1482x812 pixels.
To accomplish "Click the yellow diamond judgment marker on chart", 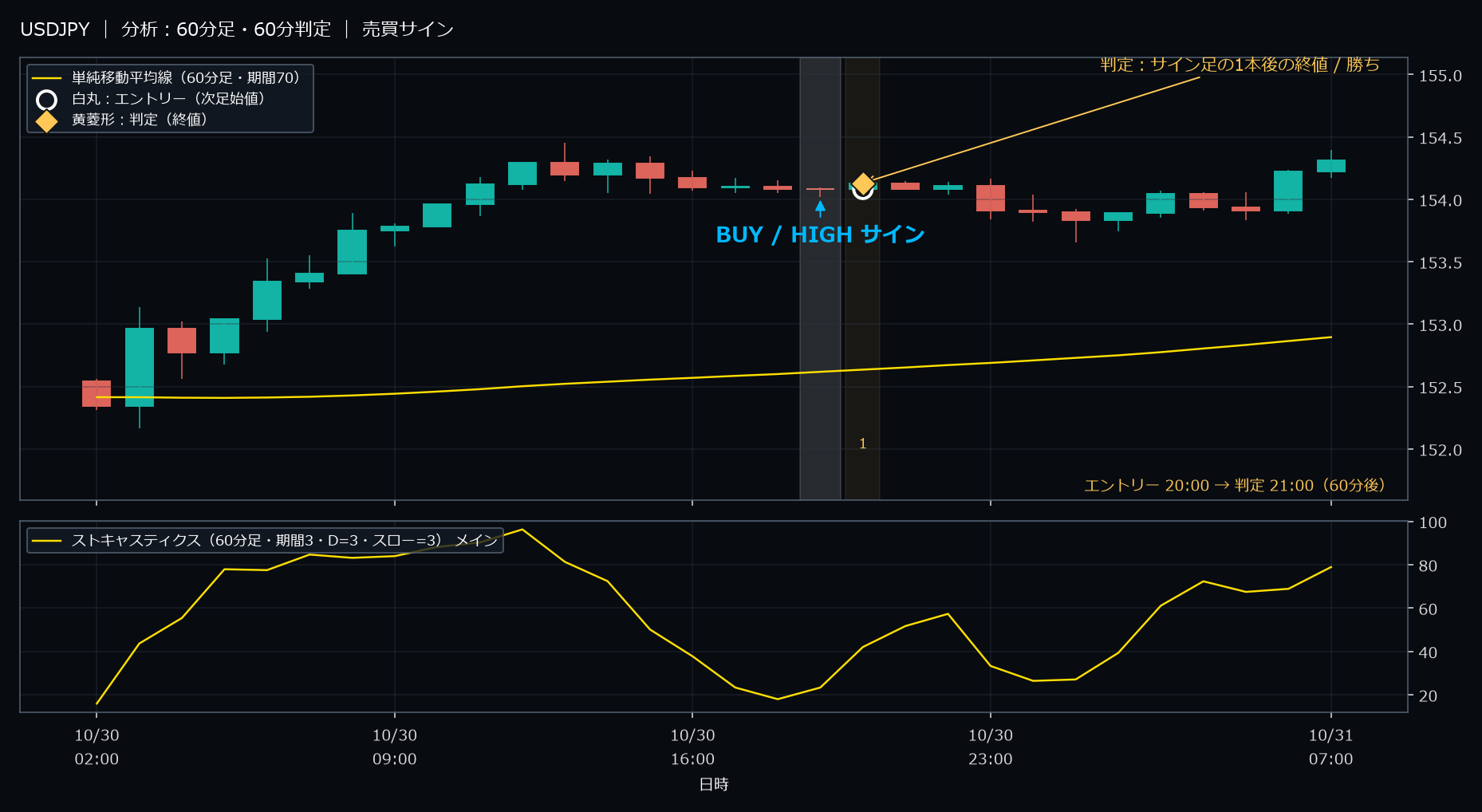I will (x=863, y=184).
